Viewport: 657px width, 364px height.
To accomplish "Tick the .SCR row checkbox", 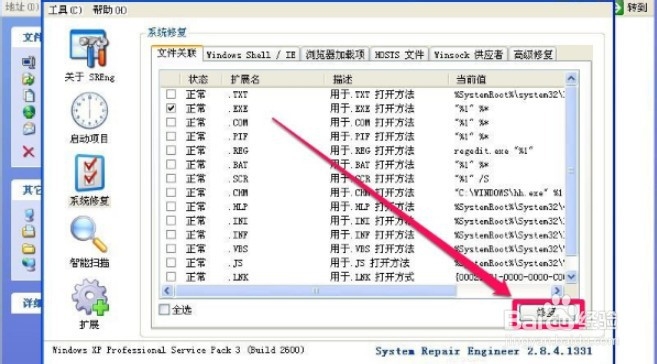I will (171, 178).
